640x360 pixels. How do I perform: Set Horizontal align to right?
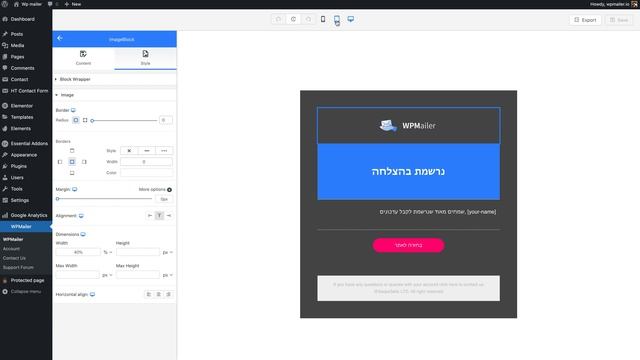point(169,294)
